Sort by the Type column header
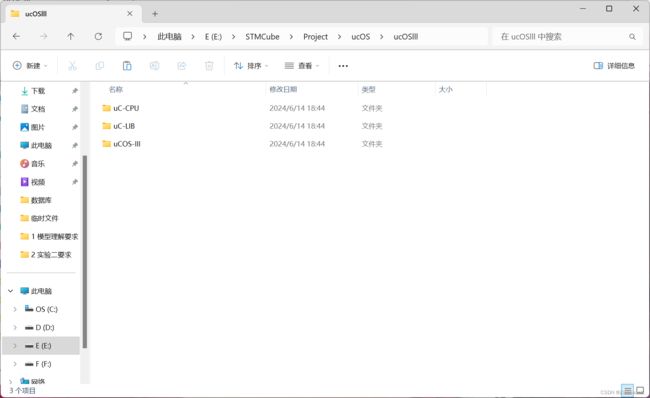650x398 pixels. (x=368, y=89)
